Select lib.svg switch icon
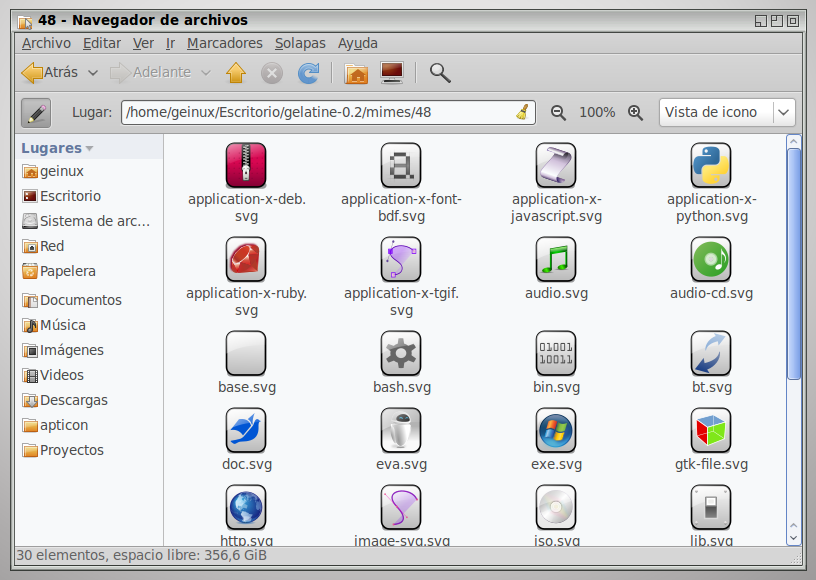 pos(711,508)
